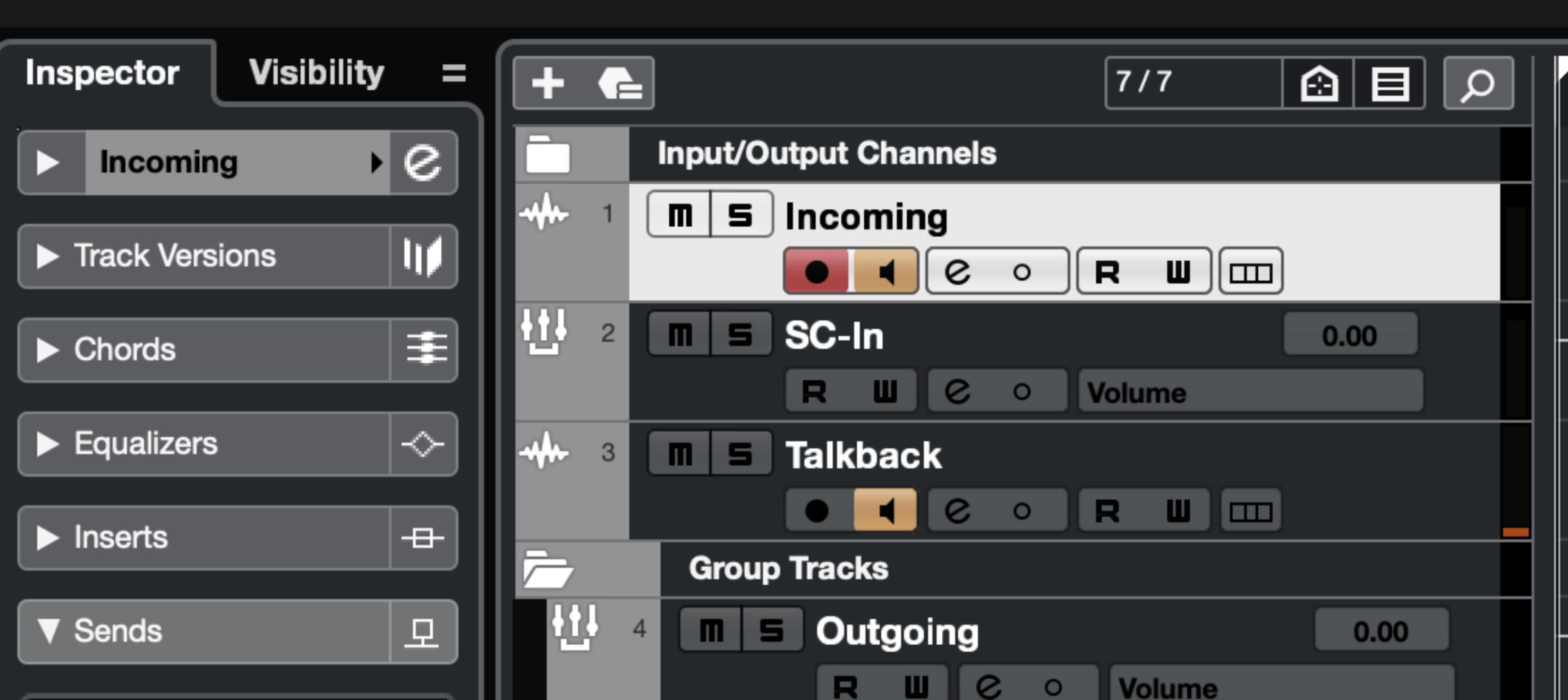
Task: Disable monitor on the Talkback track
Action: [885, 511]
